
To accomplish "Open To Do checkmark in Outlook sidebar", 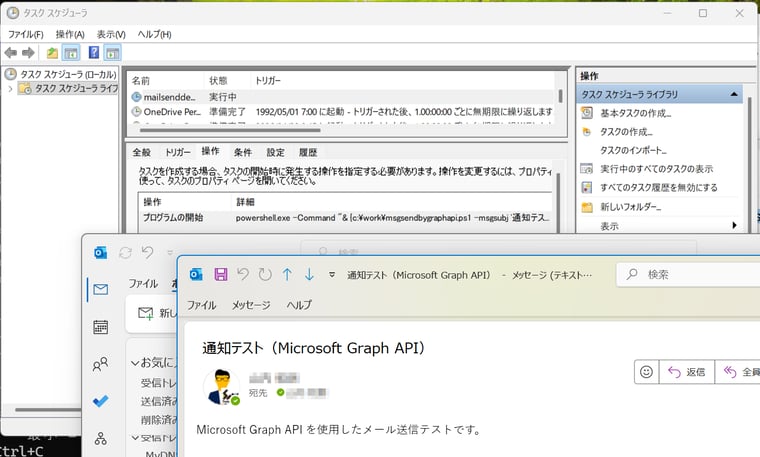I will (x=100, y=401).
